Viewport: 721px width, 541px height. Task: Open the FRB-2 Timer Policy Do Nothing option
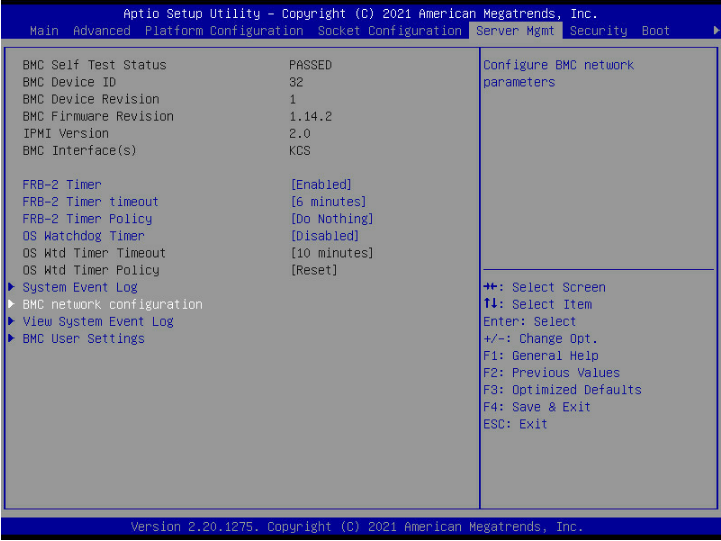[331, 219]
